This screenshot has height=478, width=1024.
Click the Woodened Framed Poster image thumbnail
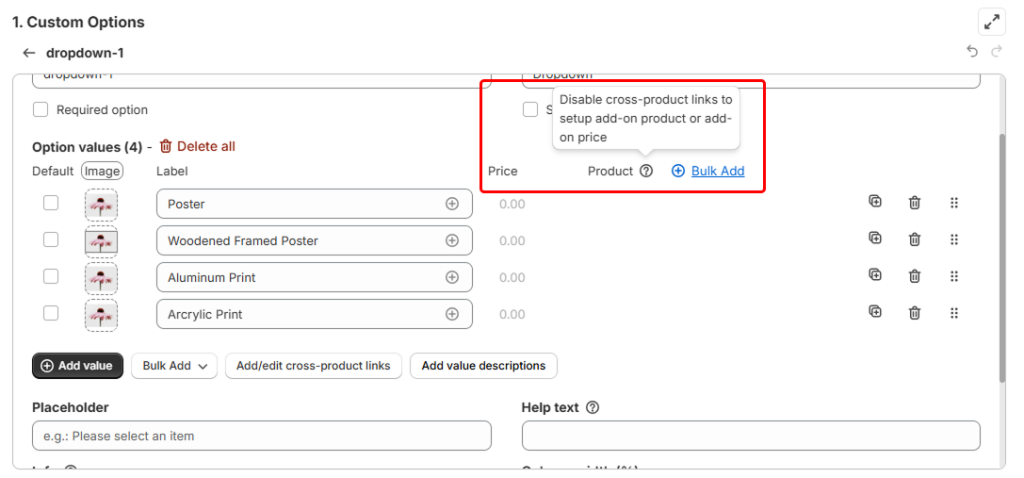[x=101, y=241]
